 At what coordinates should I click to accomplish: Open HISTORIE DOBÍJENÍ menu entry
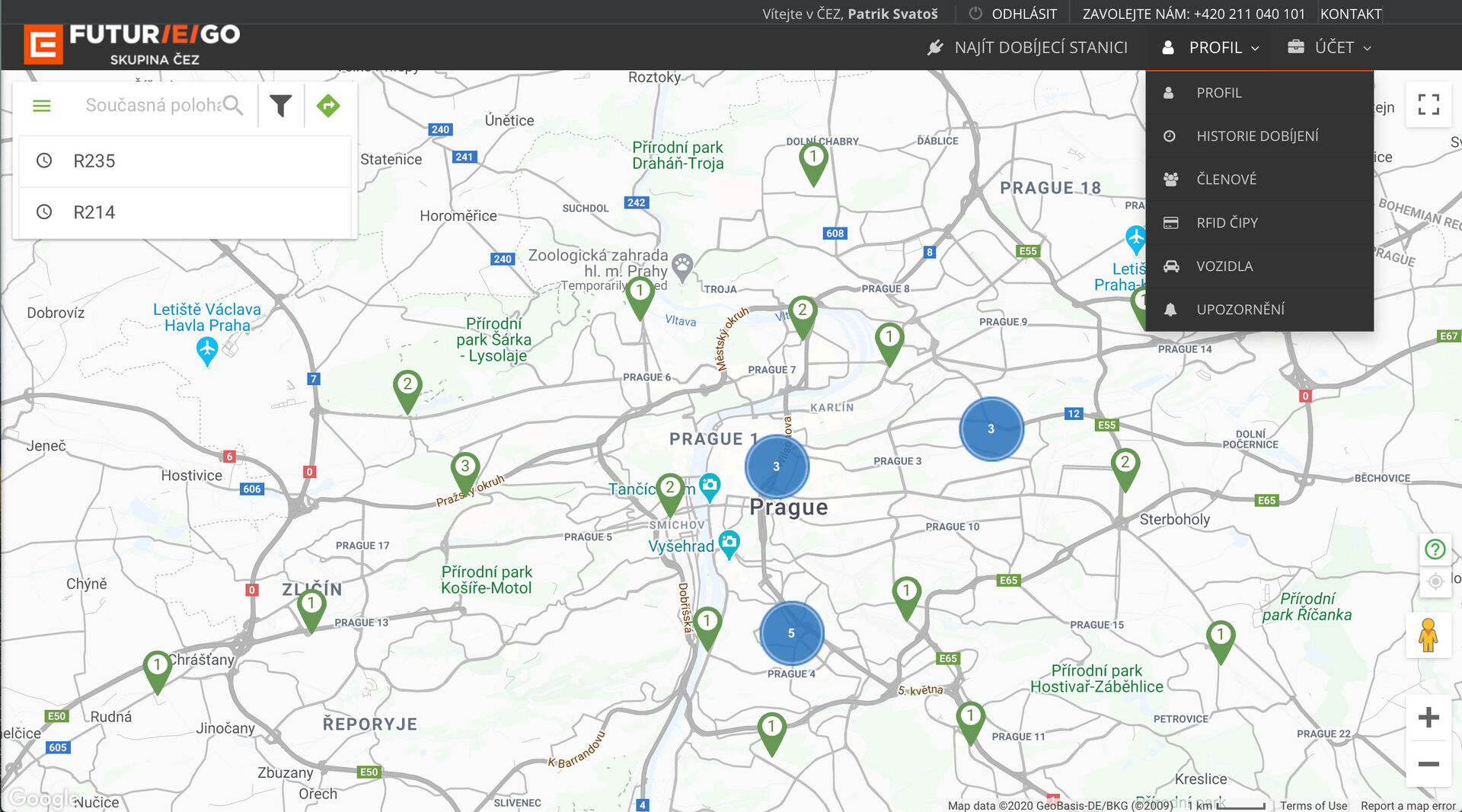click(1257, 136)
